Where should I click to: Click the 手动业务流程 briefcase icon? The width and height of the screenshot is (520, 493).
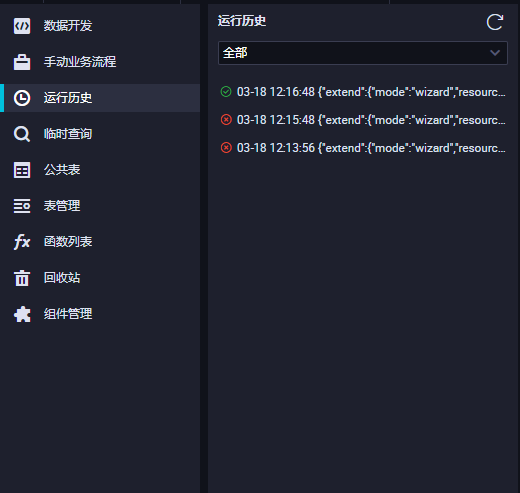click(x=22, y=62)
